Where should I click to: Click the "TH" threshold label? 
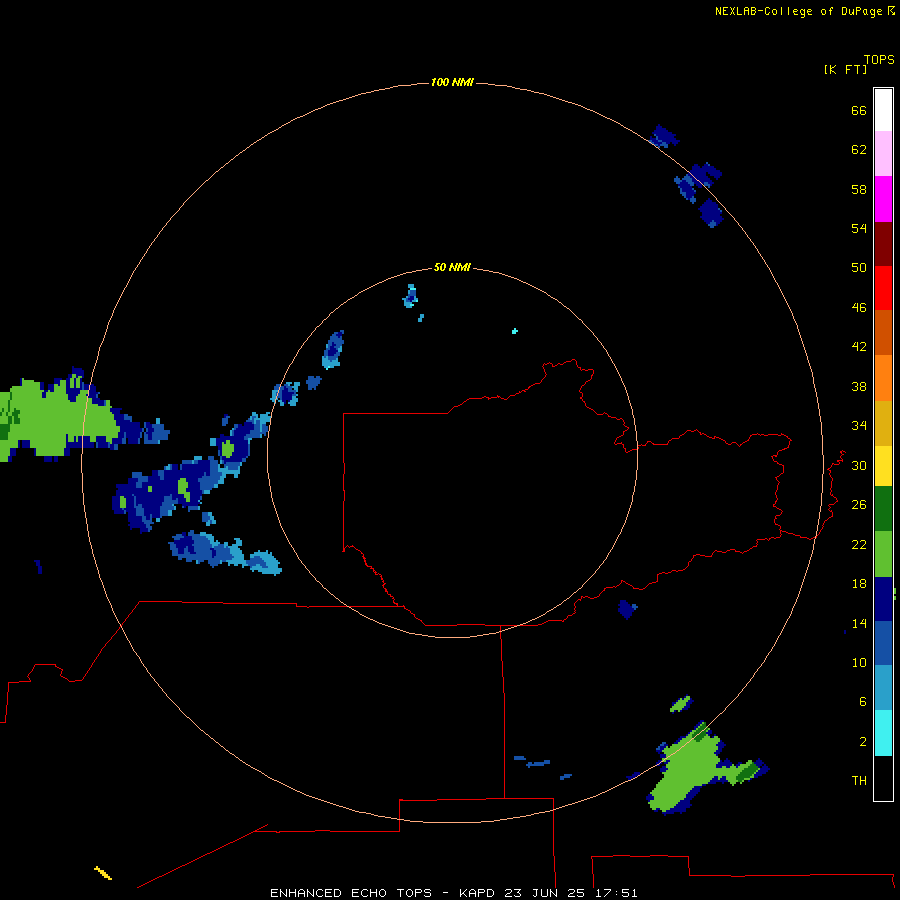click(859, 780)
